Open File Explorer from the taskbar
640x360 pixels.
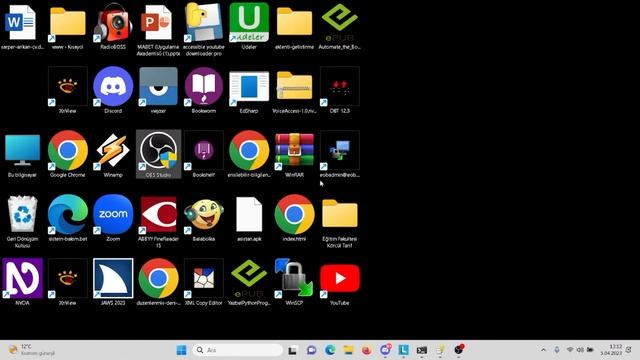(x=348, y=350)
